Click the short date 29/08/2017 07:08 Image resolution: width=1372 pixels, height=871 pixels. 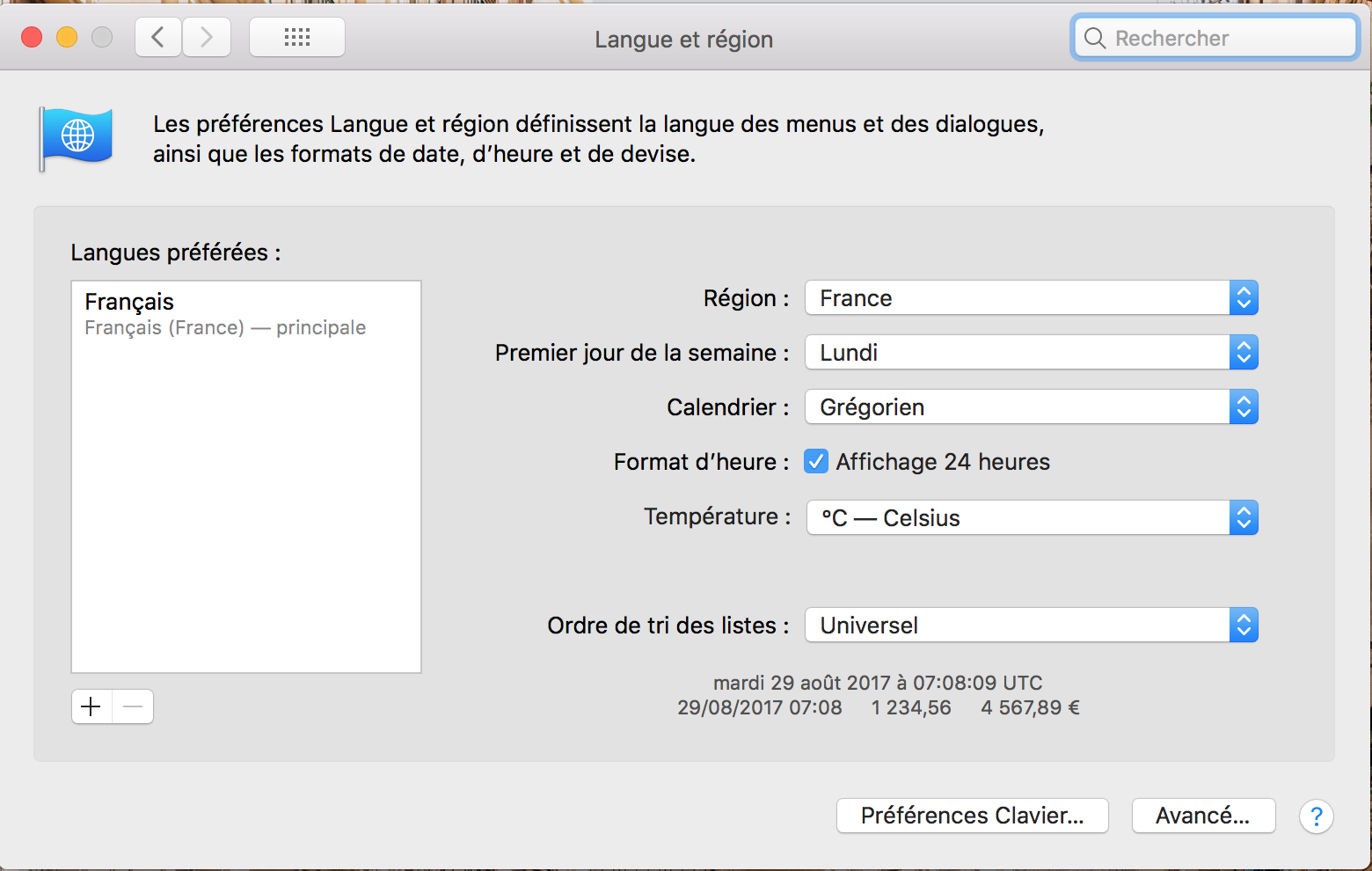coord(759,707)
